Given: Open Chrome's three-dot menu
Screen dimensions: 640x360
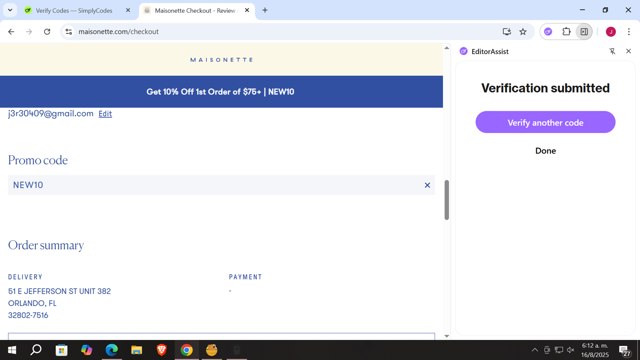Looking at the screenshot, I should tap(629, 31).
